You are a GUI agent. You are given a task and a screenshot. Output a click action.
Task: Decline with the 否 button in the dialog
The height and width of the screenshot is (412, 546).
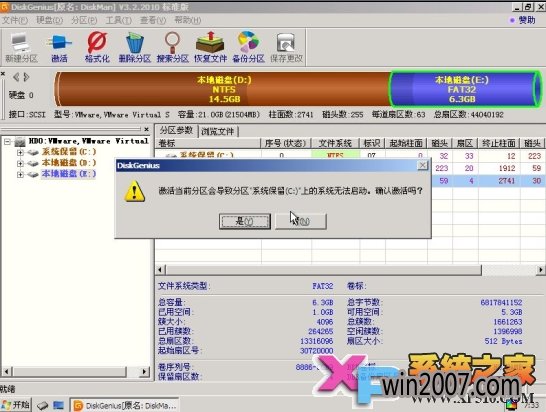pyautogui.click(x=301, y=221)
